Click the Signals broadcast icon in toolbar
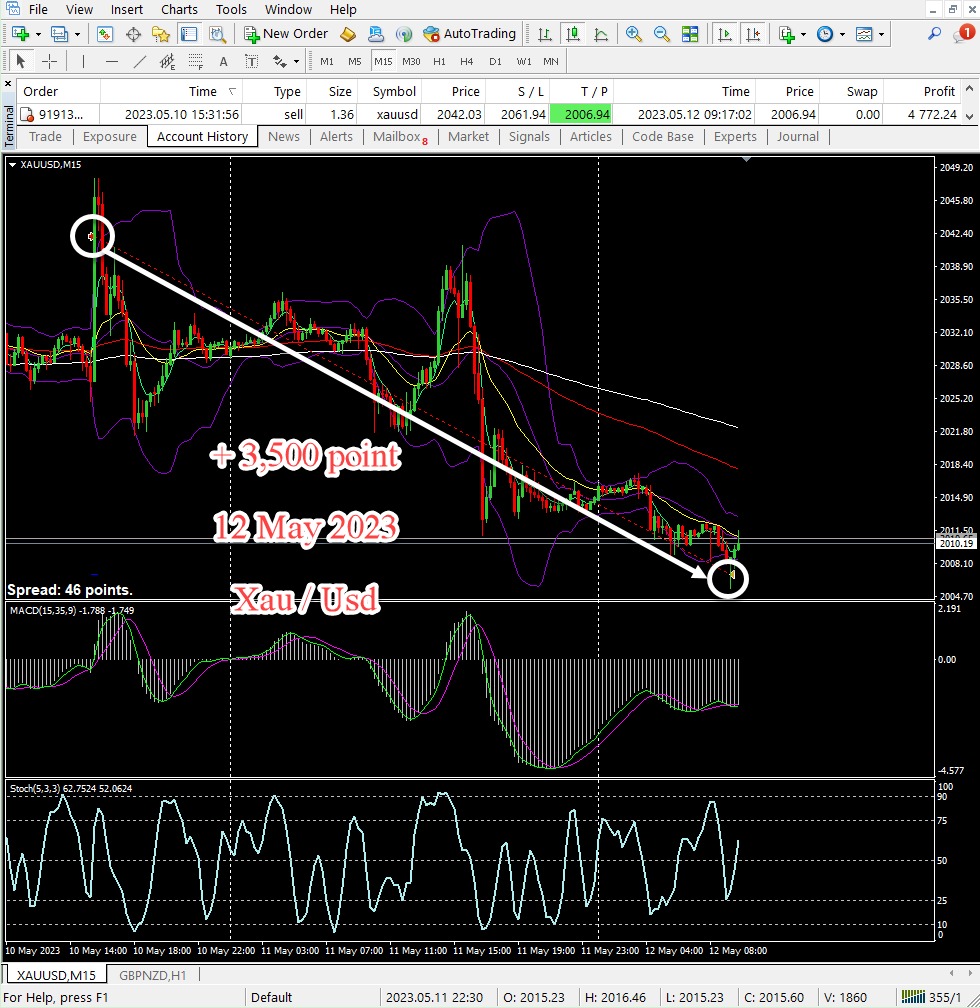 point(404,34)
